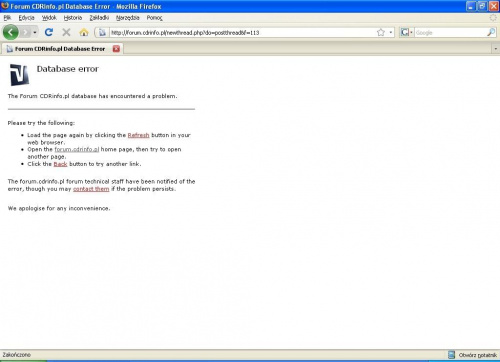Open the search engine selector dropdown
Viewport: 500px width, 362px height.
(x=407, y=32)
